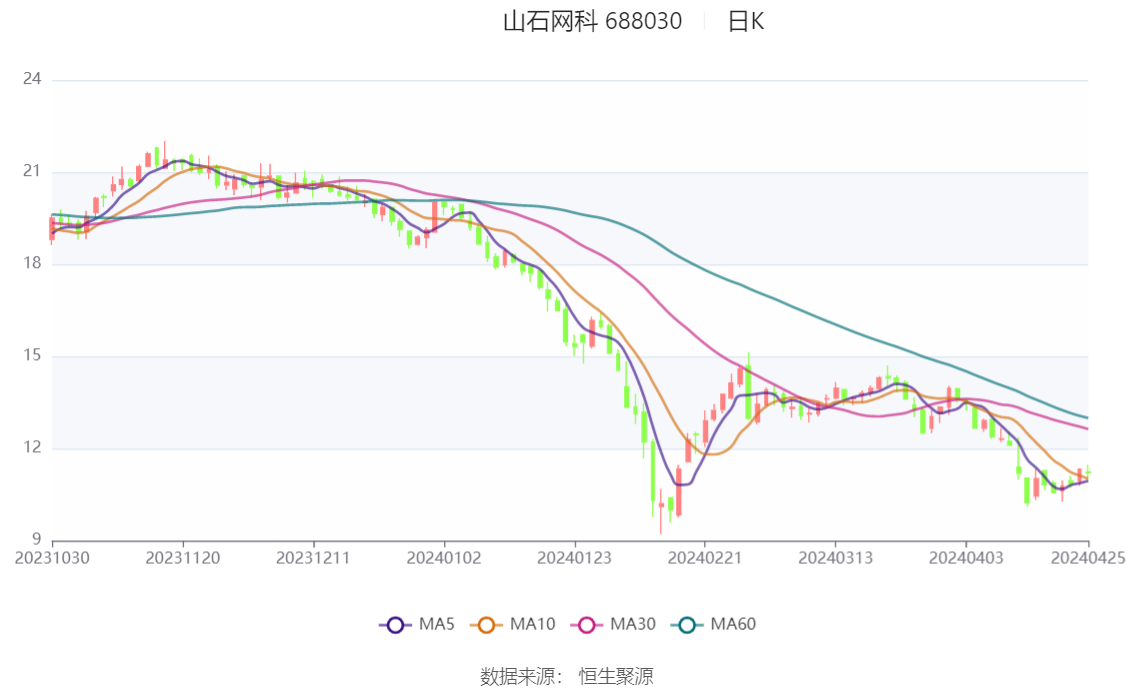Click the 9 price axis label
Screen dimensions: 1134x689
(37, 539)
